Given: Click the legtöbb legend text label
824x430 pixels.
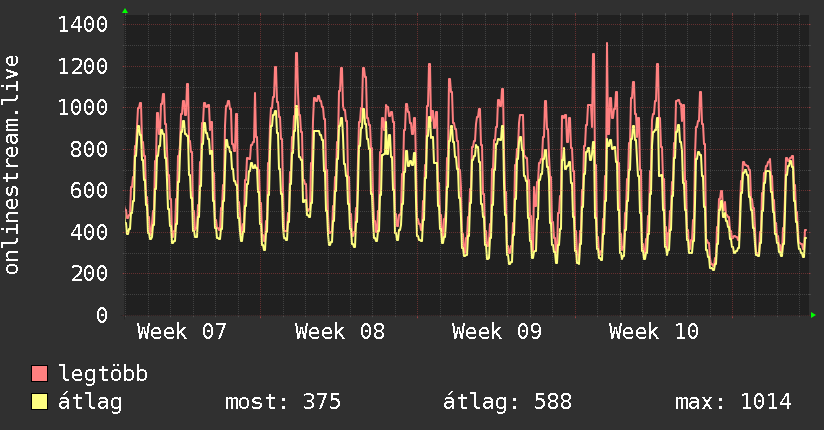Looking at the screenshot, I should 104,375.
